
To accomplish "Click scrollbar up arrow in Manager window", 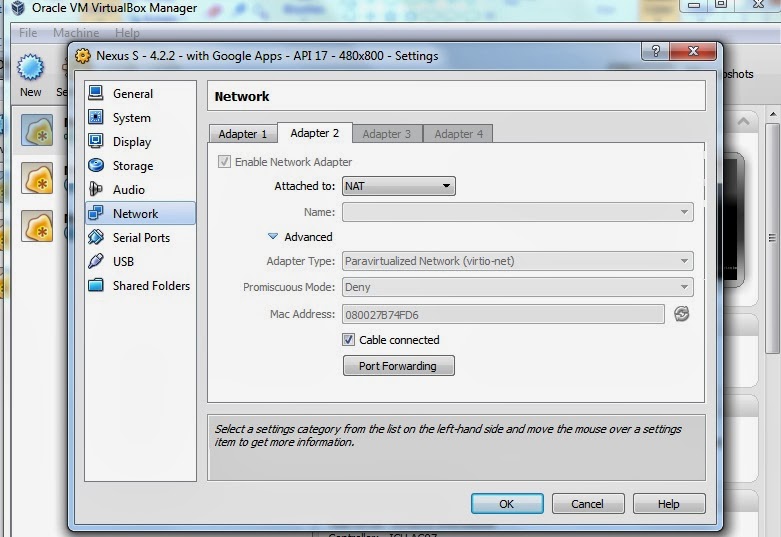I will point(773,115).
